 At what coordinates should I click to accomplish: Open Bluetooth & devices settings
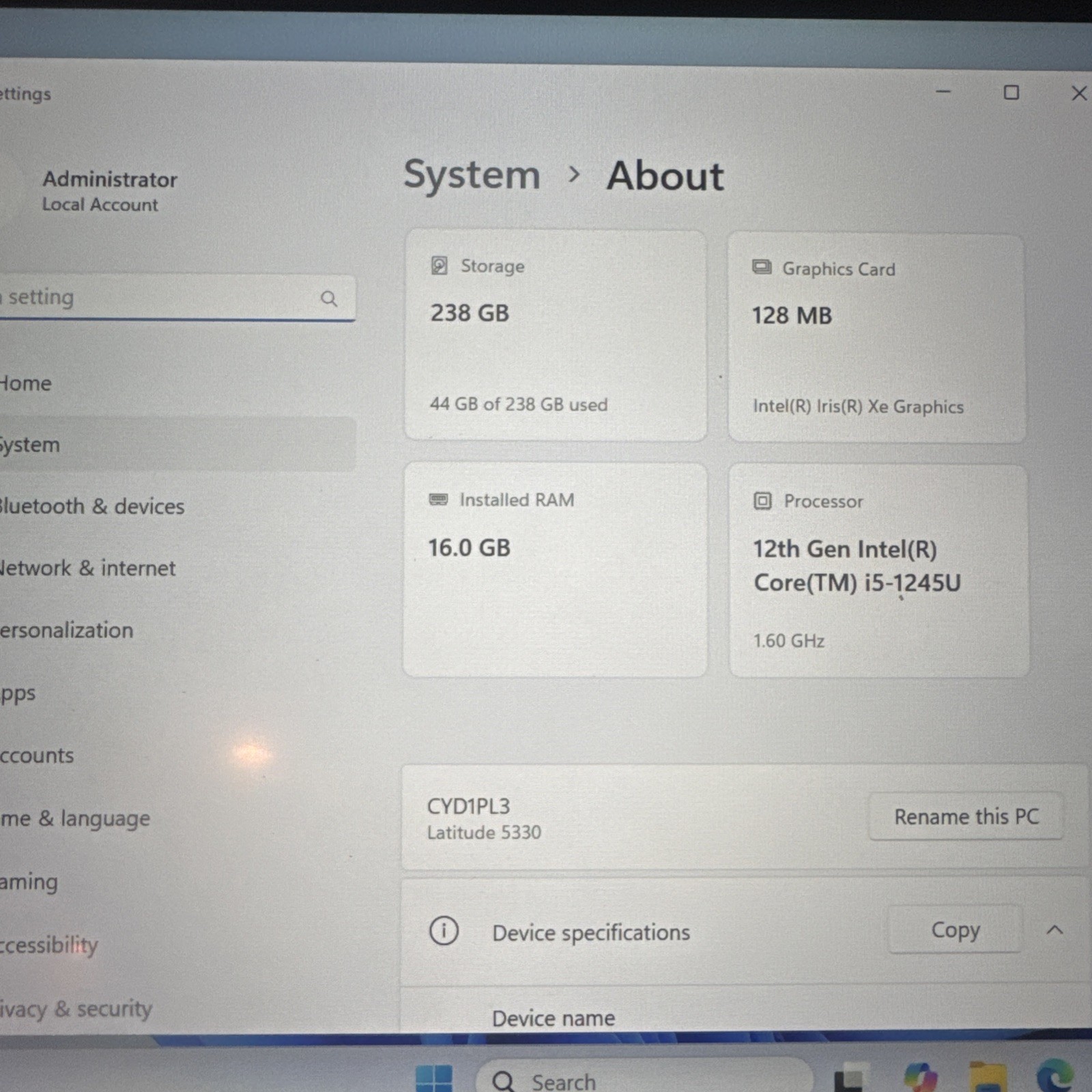(x=177, y=506)
